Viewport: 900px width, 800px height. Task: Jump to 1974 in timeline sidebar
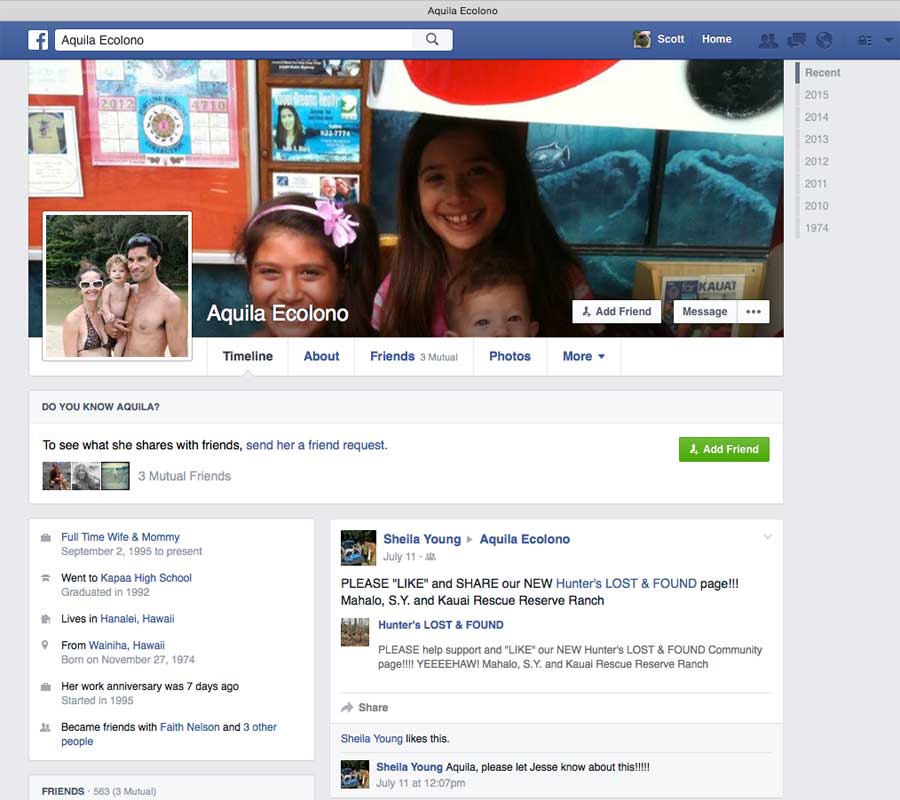pyautogui.click(x=816, y=228)
